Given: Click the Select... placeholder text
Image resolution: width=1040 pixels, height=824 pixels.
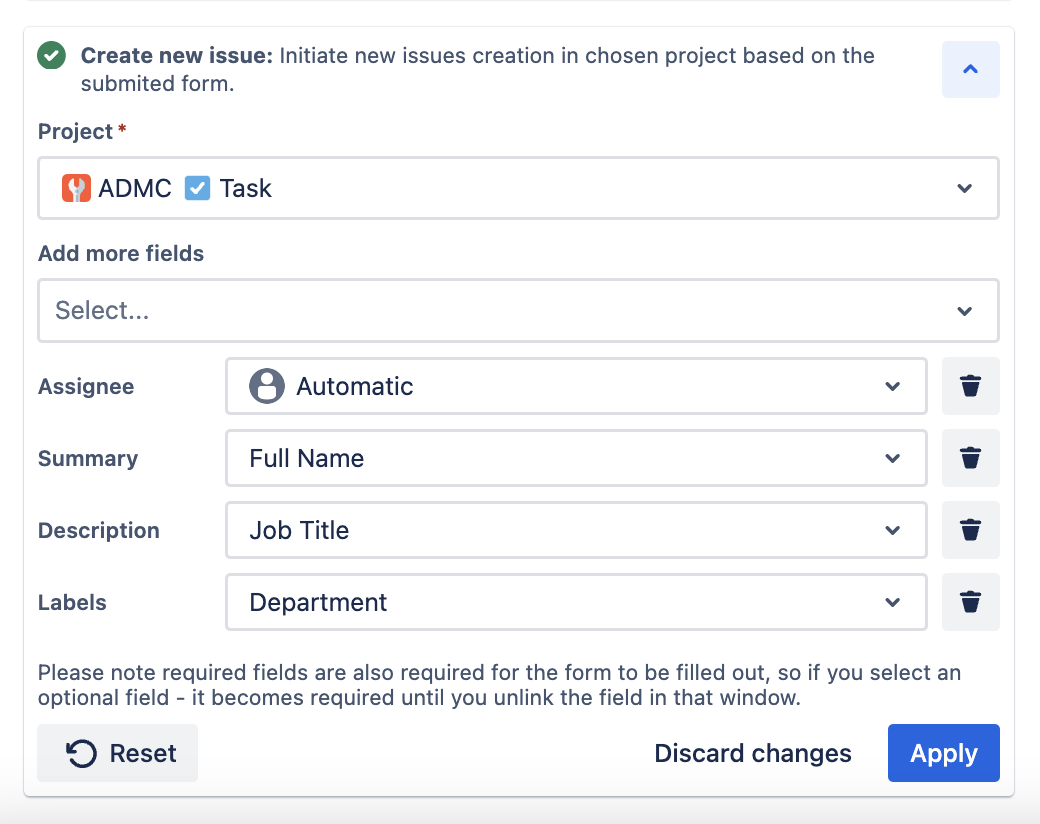Looking at the screenshot, I should click(x=102, y=311).
